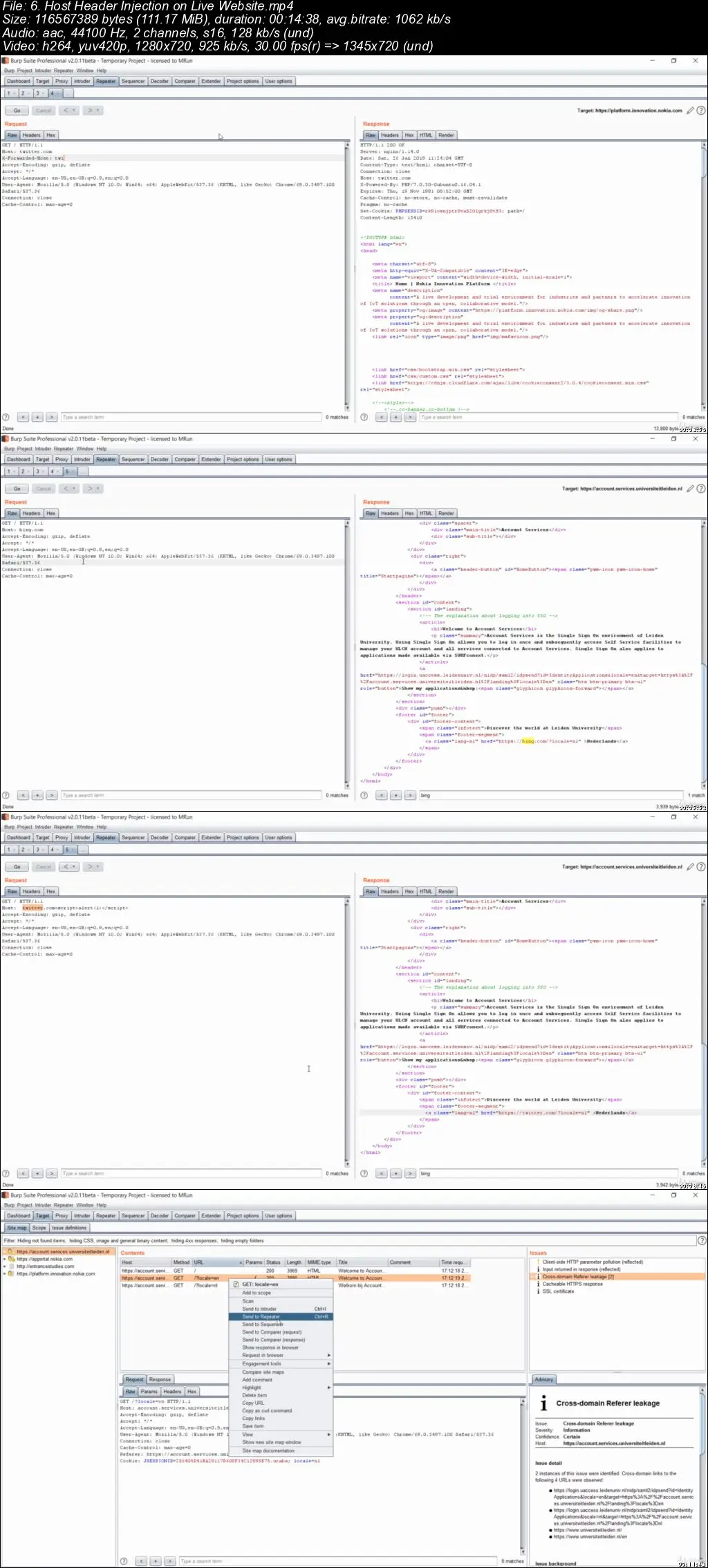Screen dimensions: 708x1568
Task: Click the plus button beside the '1 match' bing search
Action: pos(395,796)
